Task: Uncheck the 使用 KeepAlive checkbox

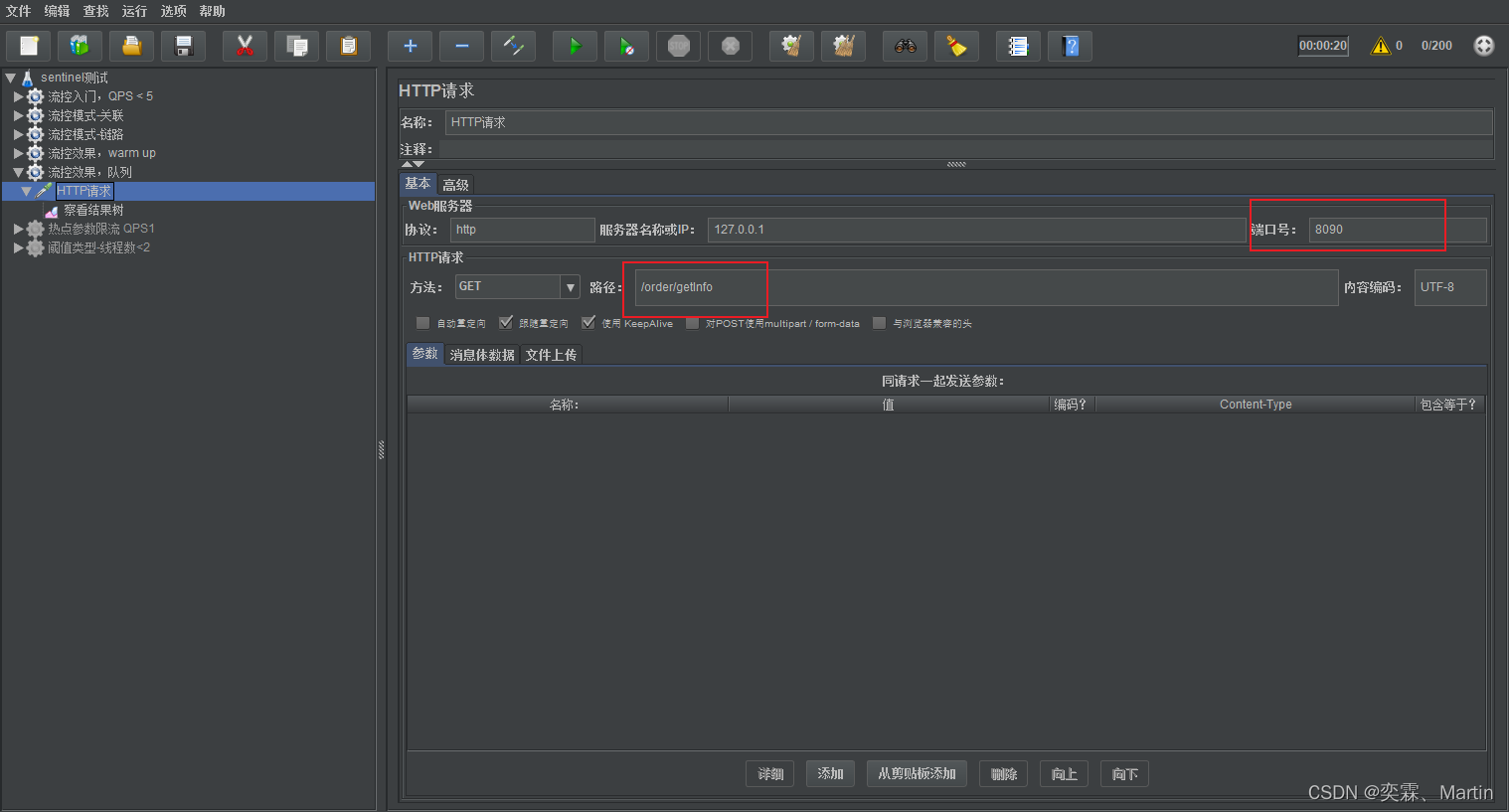Action: point(588,323)
